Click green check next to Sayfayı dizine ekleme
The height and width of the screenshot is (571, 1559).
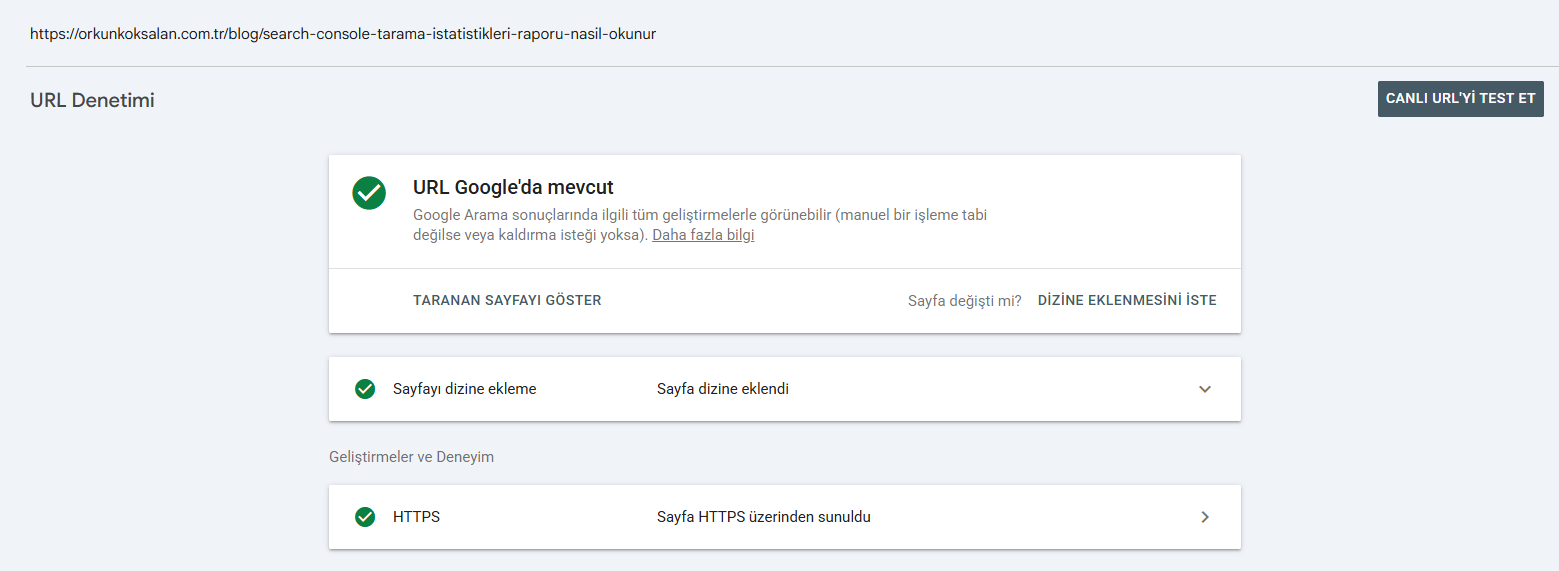point(365,389)
